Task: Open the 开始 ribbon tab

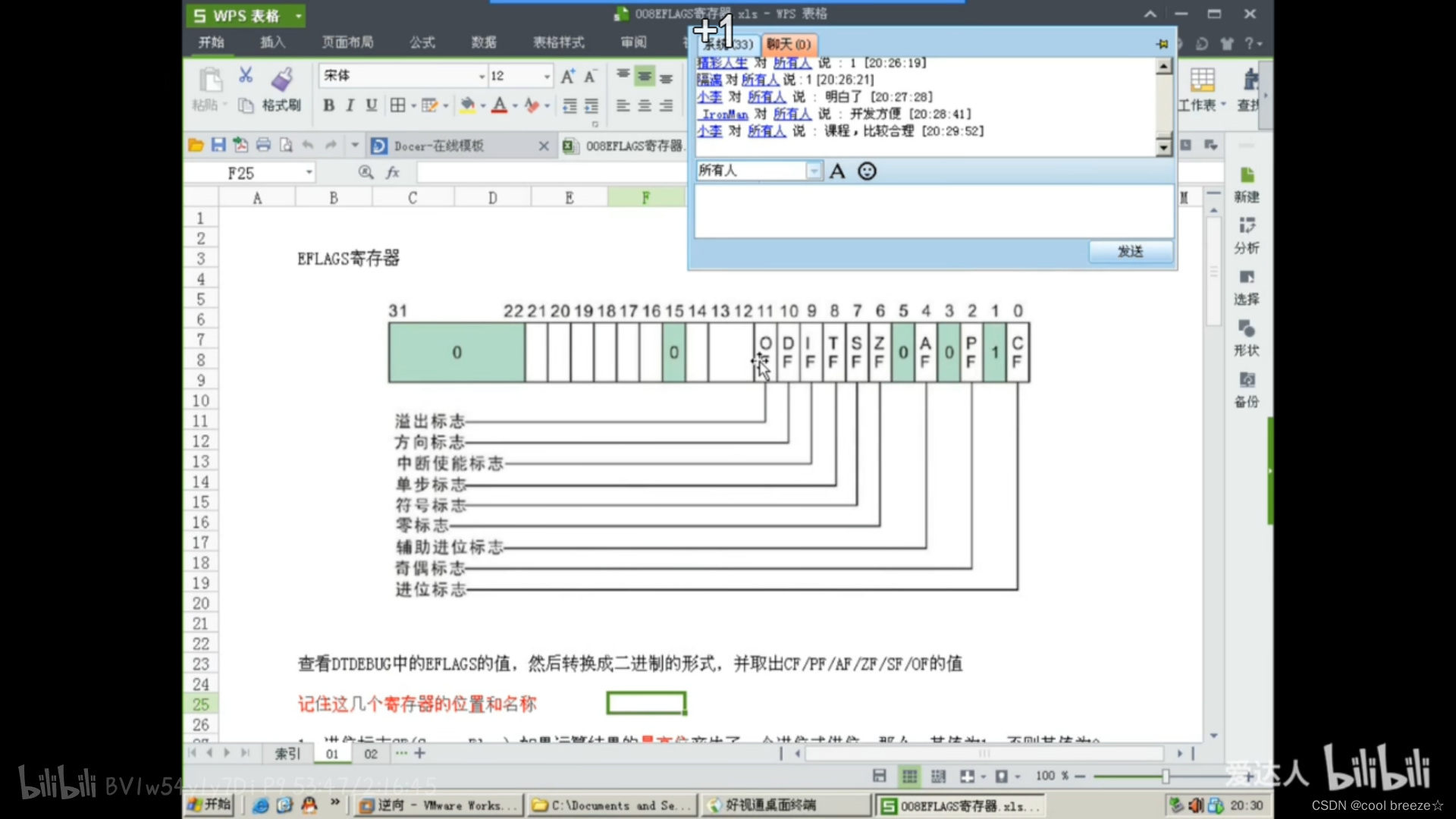Action: [x=212, y=42]
